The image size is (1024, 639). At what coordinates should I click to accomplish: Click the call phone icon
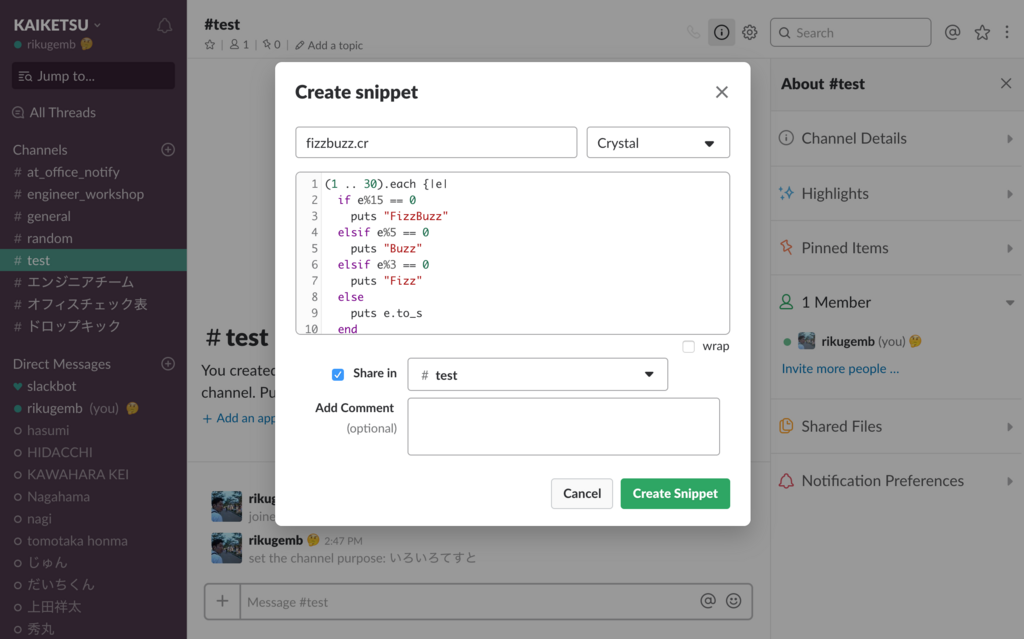[693, 32]
